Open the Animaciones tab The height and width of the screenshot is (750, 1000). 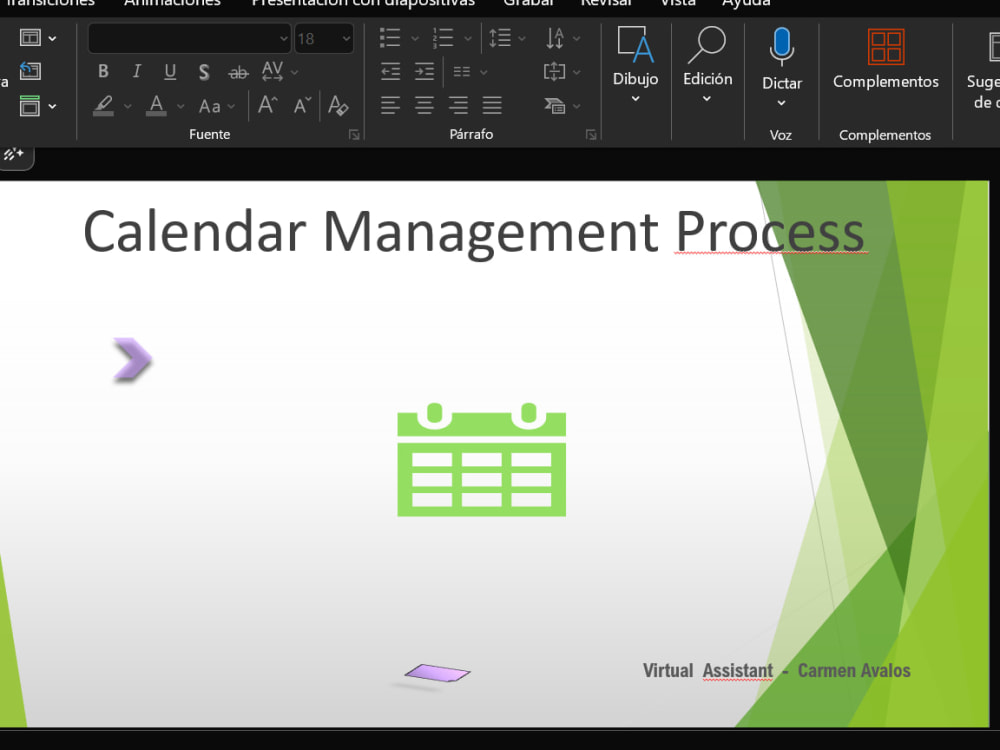click(x=172, y=3)
